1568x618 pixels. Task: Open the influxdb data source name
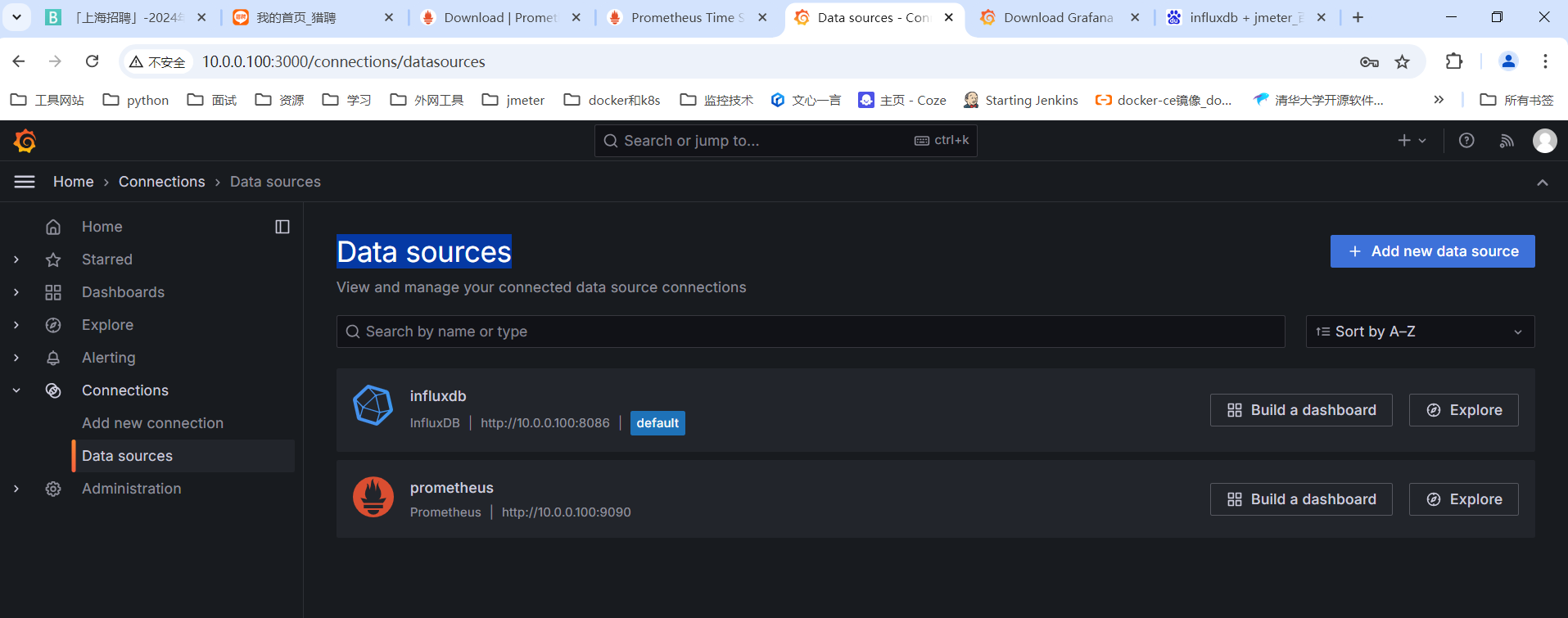click(438, 396)
